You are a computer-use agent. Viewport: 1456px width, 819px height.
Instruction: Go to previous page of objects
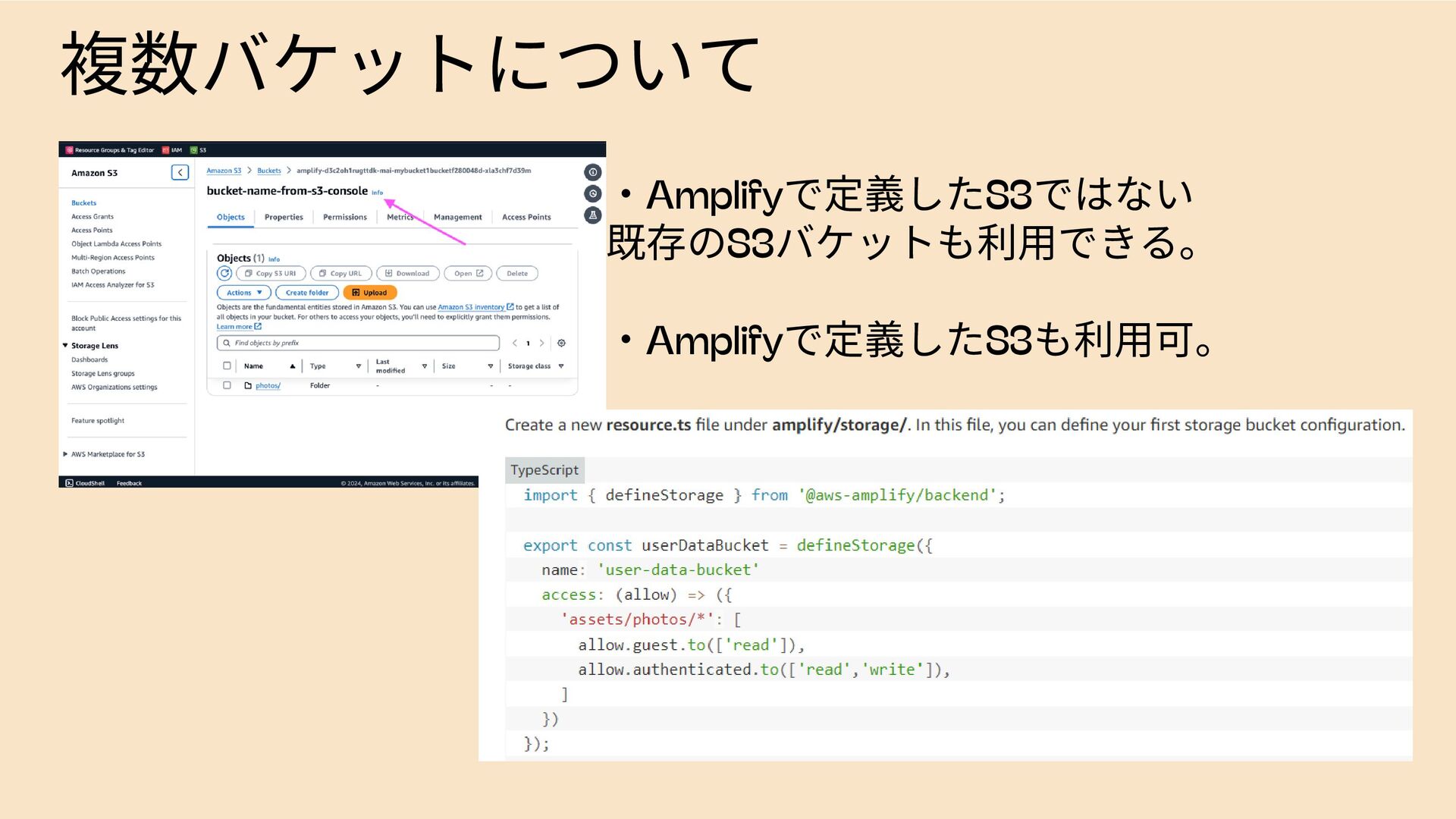514,343
